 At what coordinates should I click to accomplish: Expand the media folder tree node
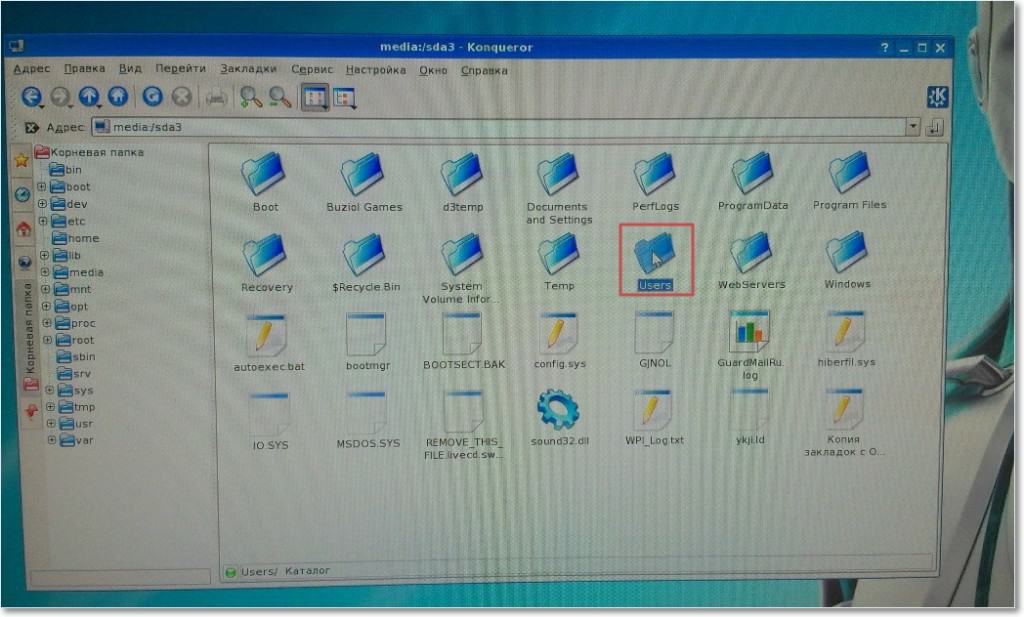tap(46, 272)
